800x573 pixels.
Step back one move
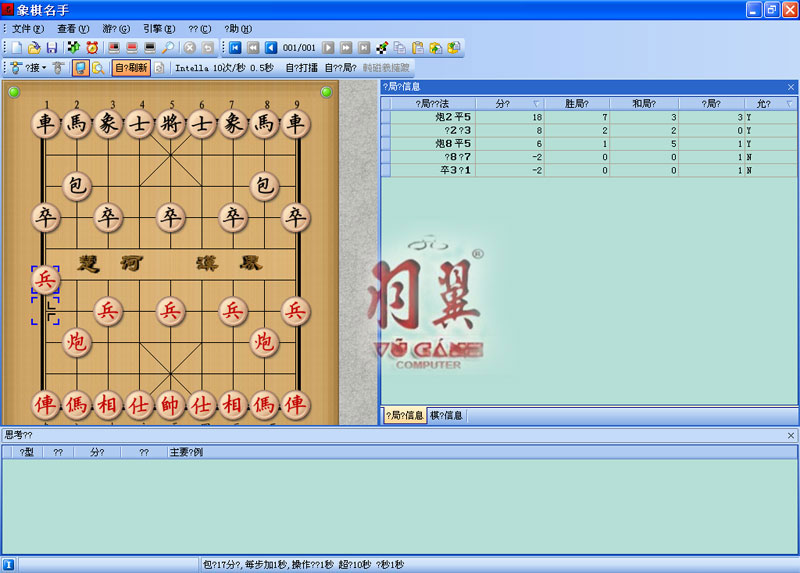point(271,48)
